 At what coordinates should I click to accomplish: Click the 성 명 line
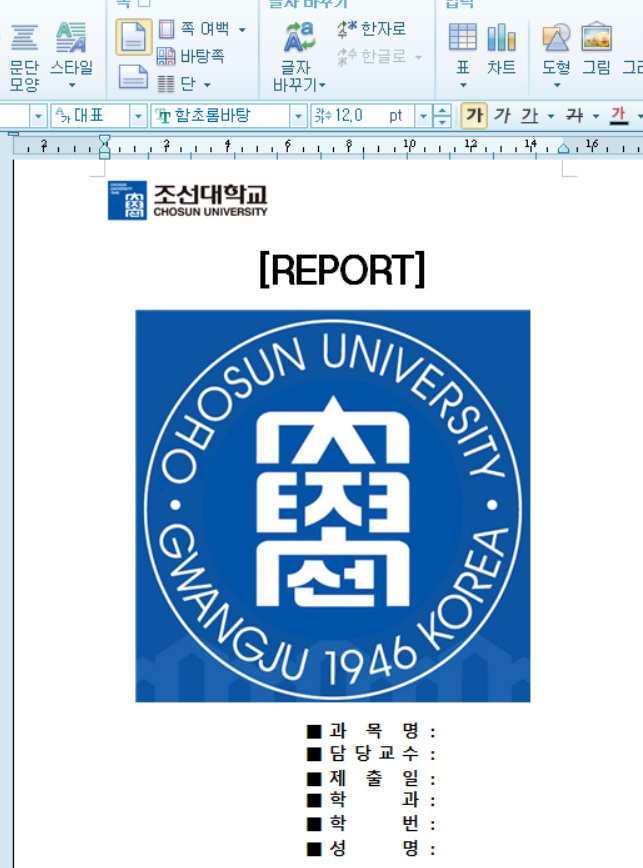[x=371, y=848]
